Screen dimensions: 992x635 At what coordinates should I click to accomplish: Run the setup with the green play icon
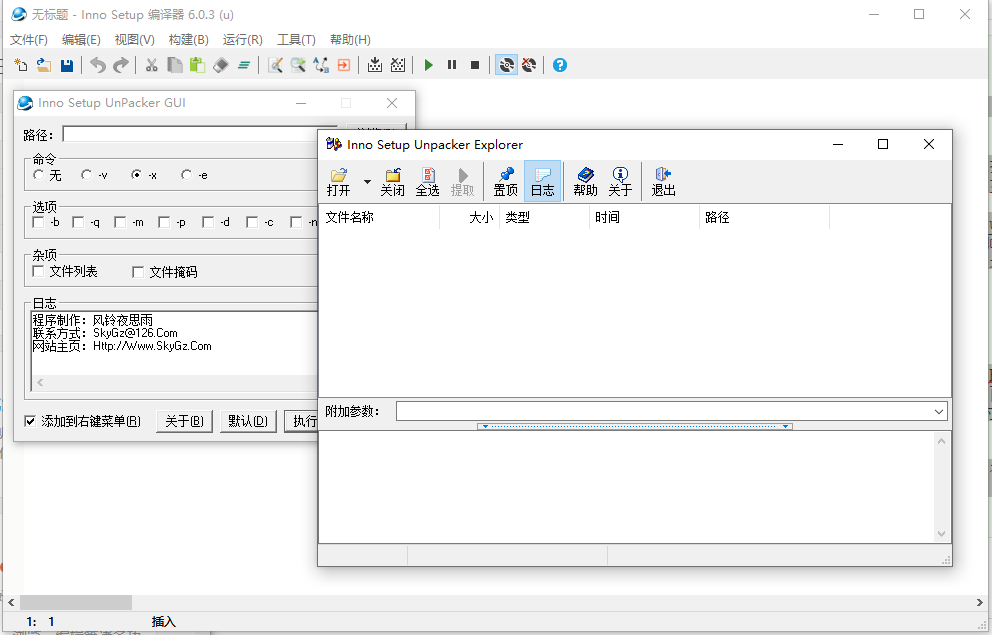[428, 65]
